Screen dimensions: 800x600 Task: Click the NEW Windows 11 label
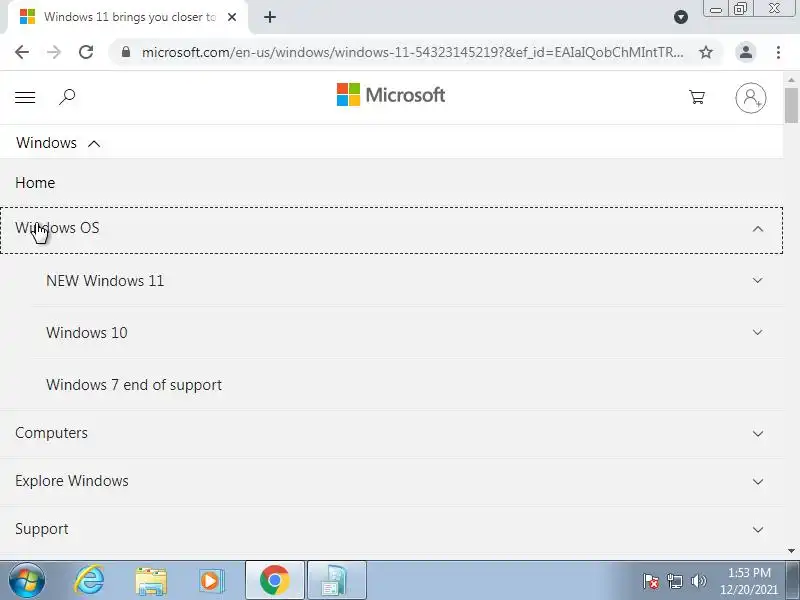(105, 281)
